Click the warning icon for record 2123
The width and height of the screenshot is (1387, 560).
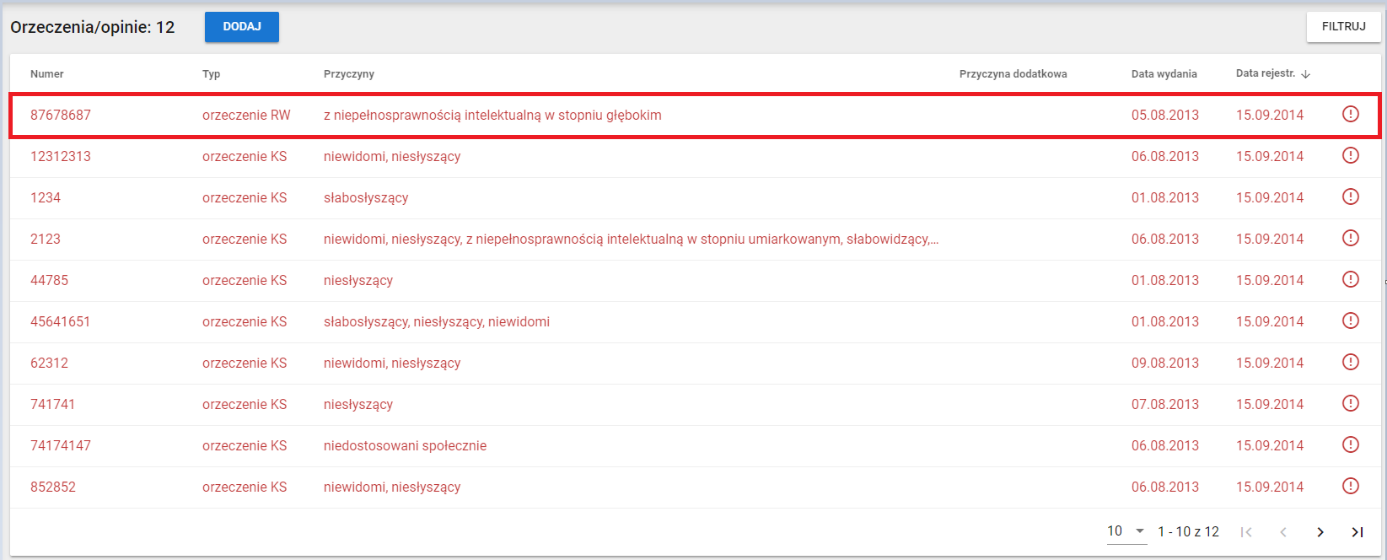point(1350,239)
